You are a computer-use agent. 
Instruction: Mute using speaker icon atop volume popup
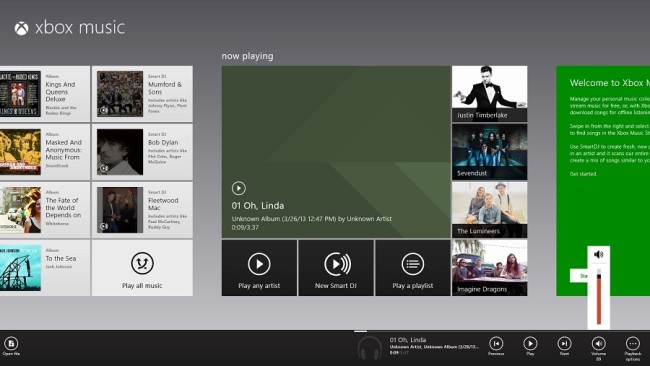click(x=598, y=254)
